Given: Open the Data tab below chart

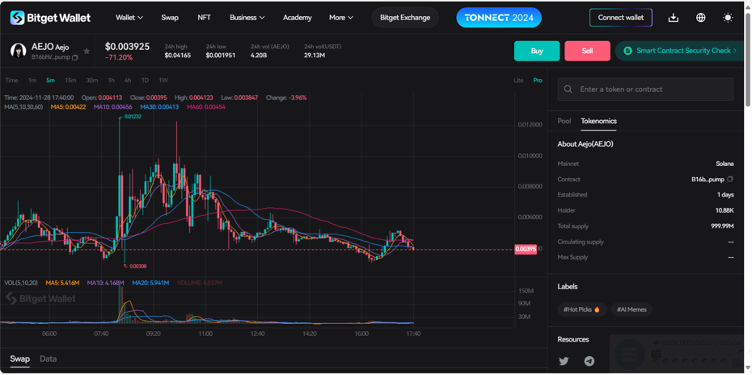Looking at the screenshot, I should tap(48, 359).
